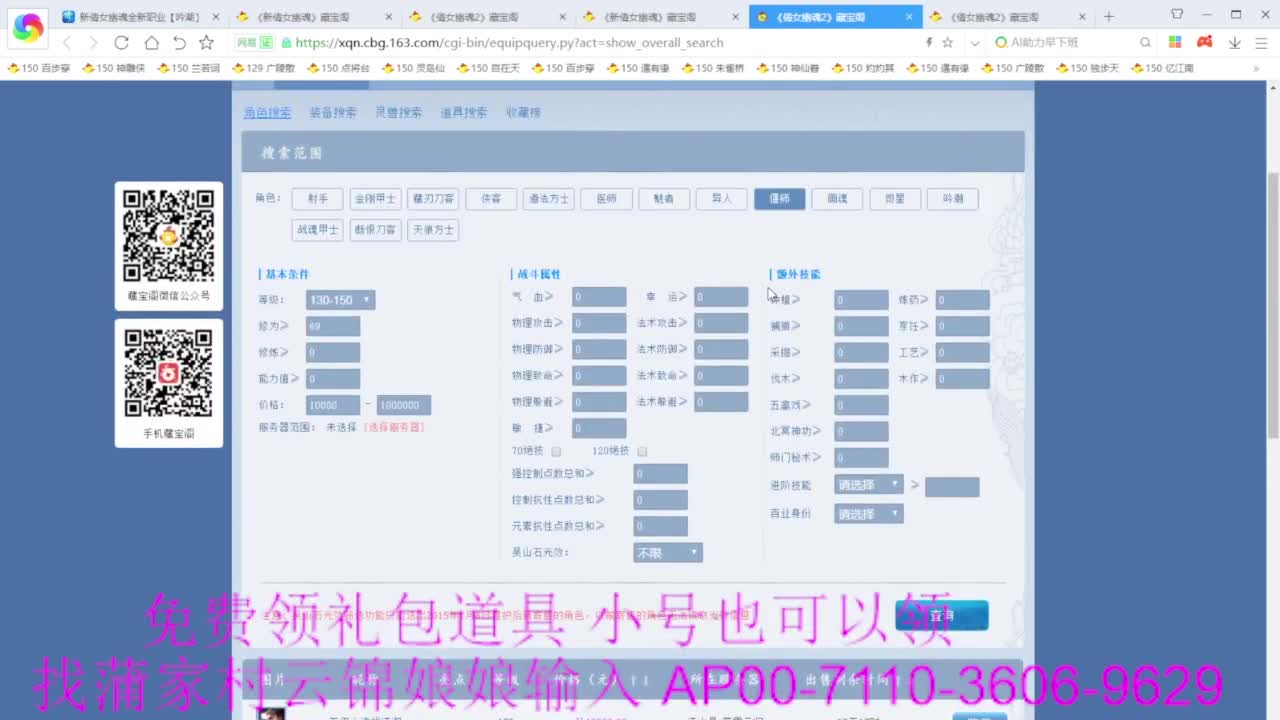Open the downloads arrow icon
Screen dimensions: 1280x720
pyautogui.click(x=1235, y=43)
